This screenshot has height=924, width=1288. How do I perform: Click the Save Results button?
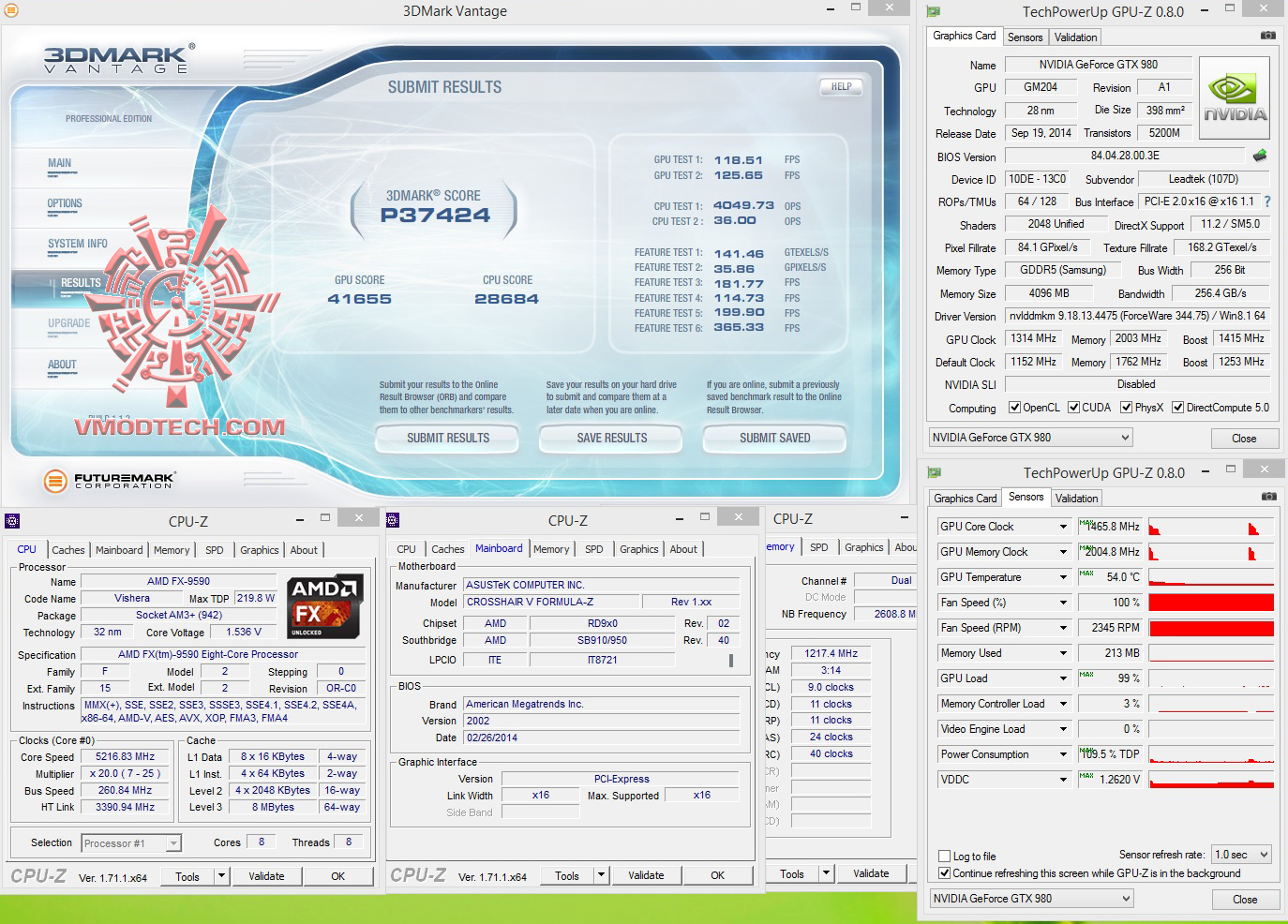click(612, 438)
